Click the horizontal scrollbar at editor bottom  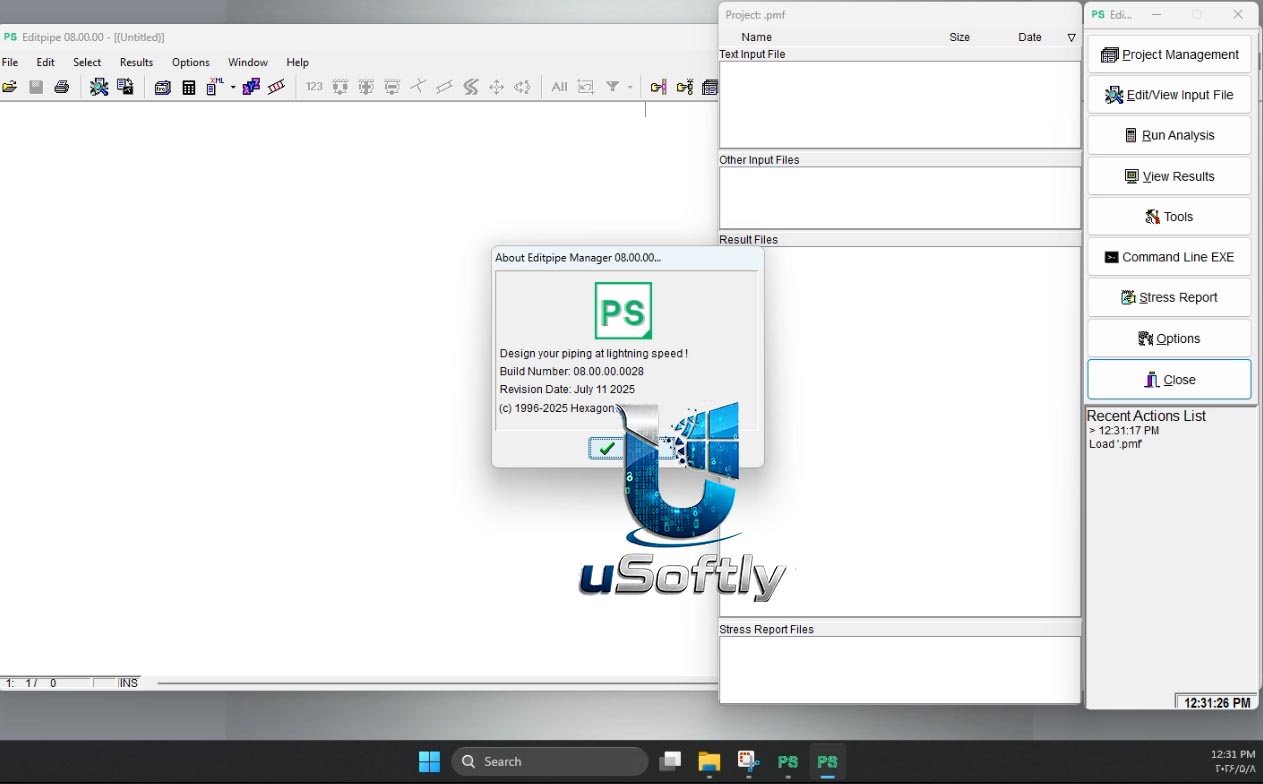(x=436, y=683)
